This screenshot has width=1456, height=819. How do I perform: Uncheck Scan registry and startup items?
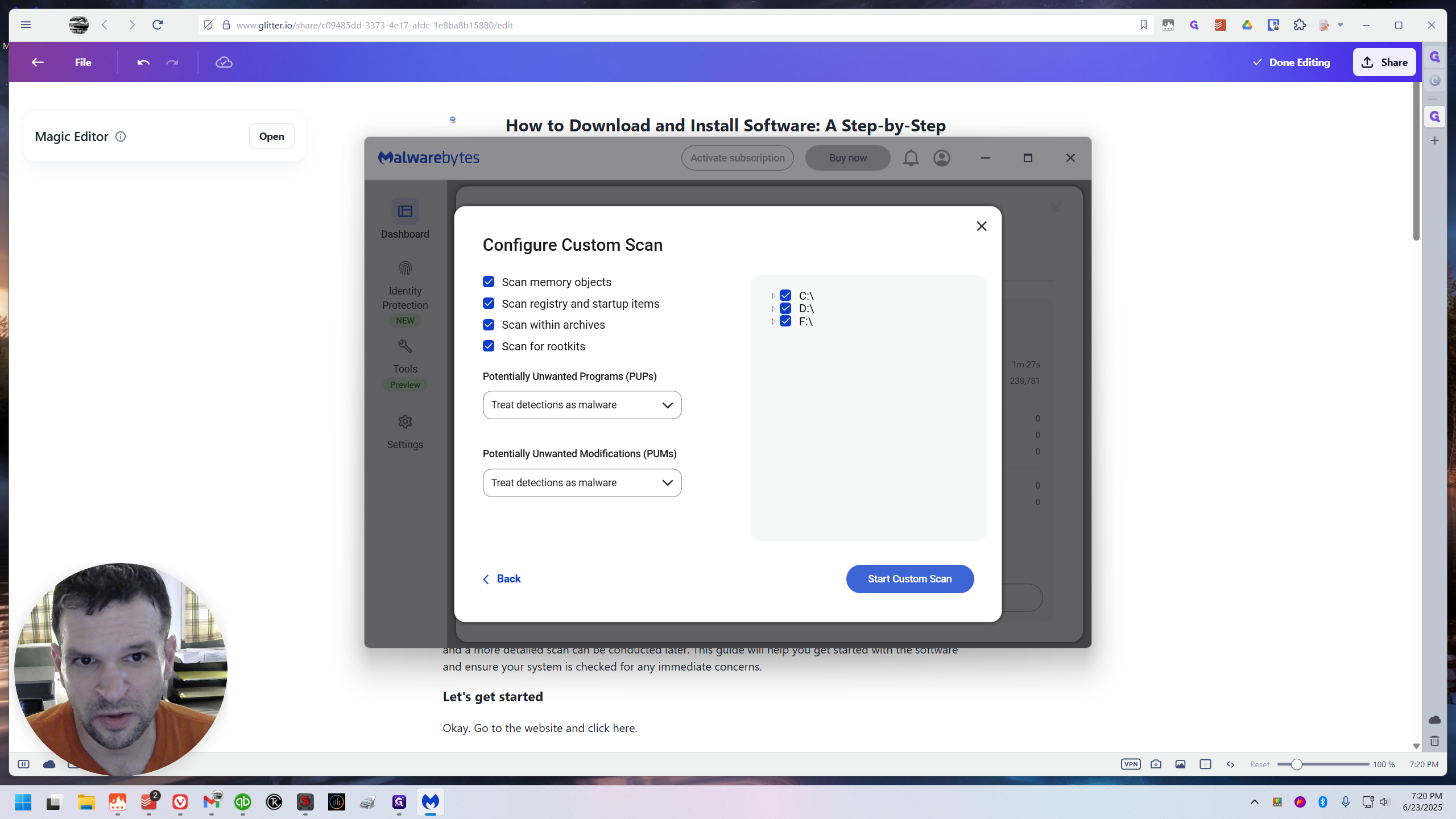pos(489,303)
